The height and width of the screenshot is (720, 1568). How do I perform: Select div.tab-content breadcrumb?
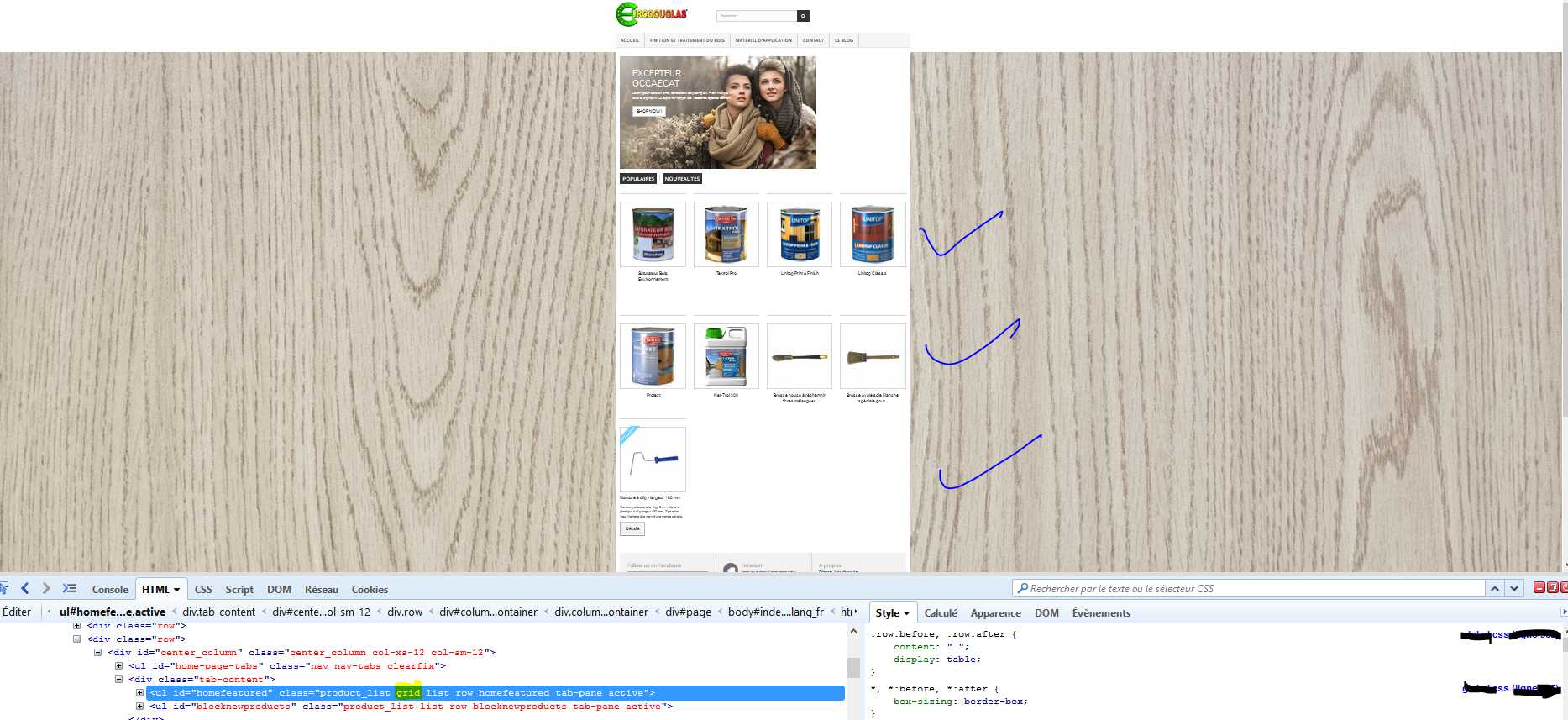[x=218, y=612]
